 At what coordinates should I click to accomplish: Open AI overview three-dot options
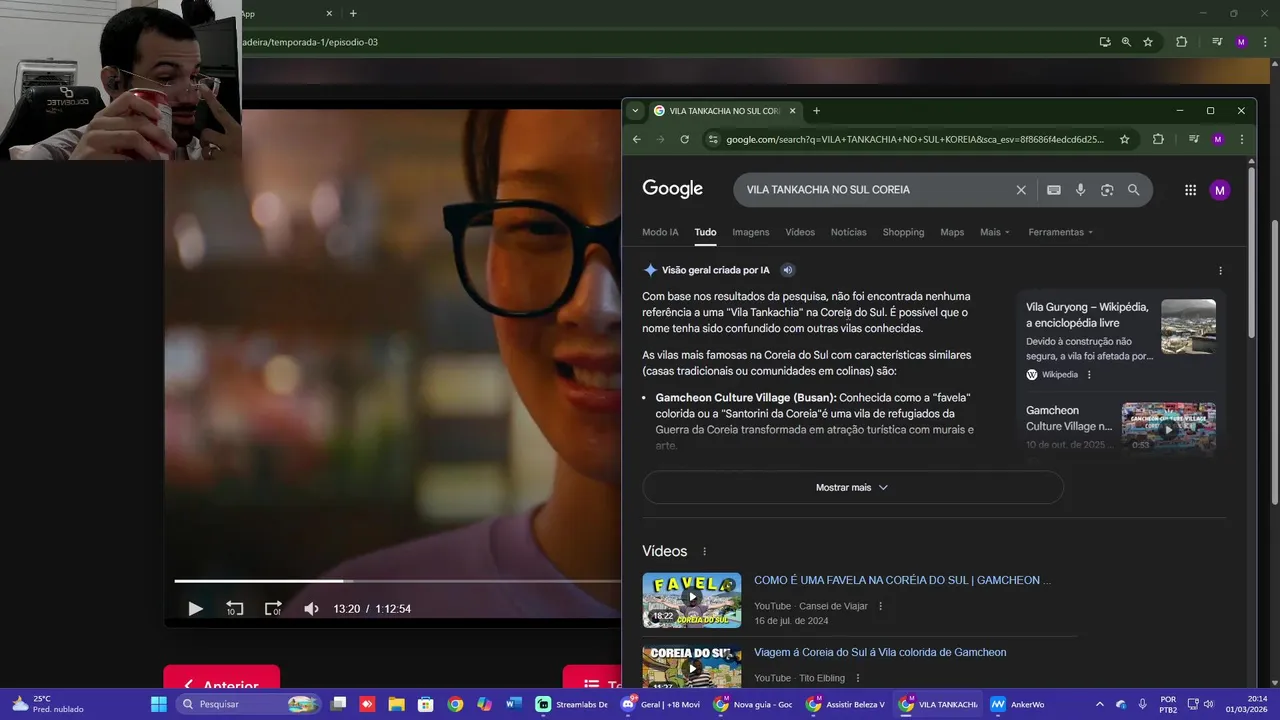click(x=1220, y=270)
